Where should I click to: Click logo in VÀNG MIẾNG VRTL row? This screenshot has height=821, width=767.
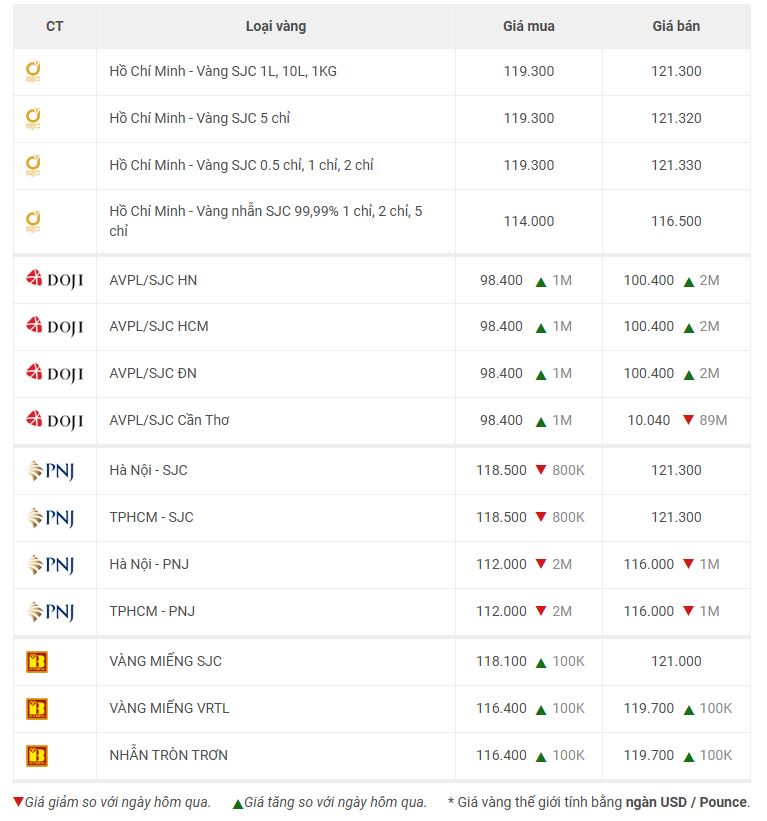coord(37,709)
